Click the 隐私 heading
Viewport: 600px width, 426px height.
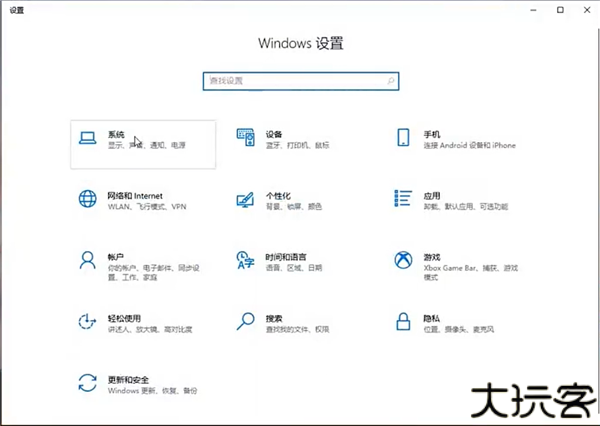point(432,318)
